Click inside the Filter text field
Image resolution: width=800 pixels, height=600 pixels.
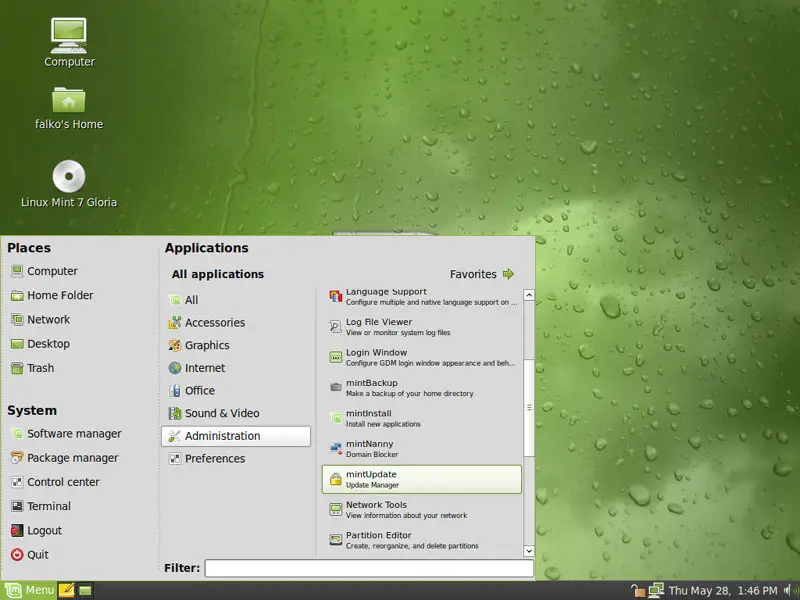[369, 568]
